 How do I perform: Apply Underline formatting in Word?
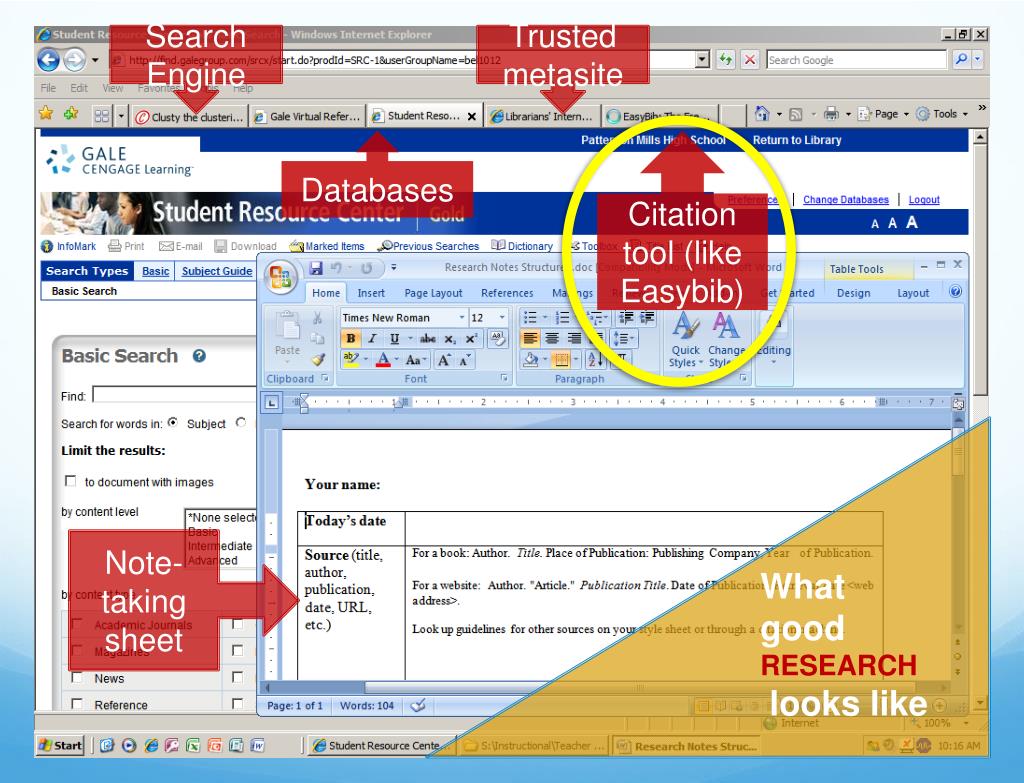pyautogui.click(x=394, y=338)
